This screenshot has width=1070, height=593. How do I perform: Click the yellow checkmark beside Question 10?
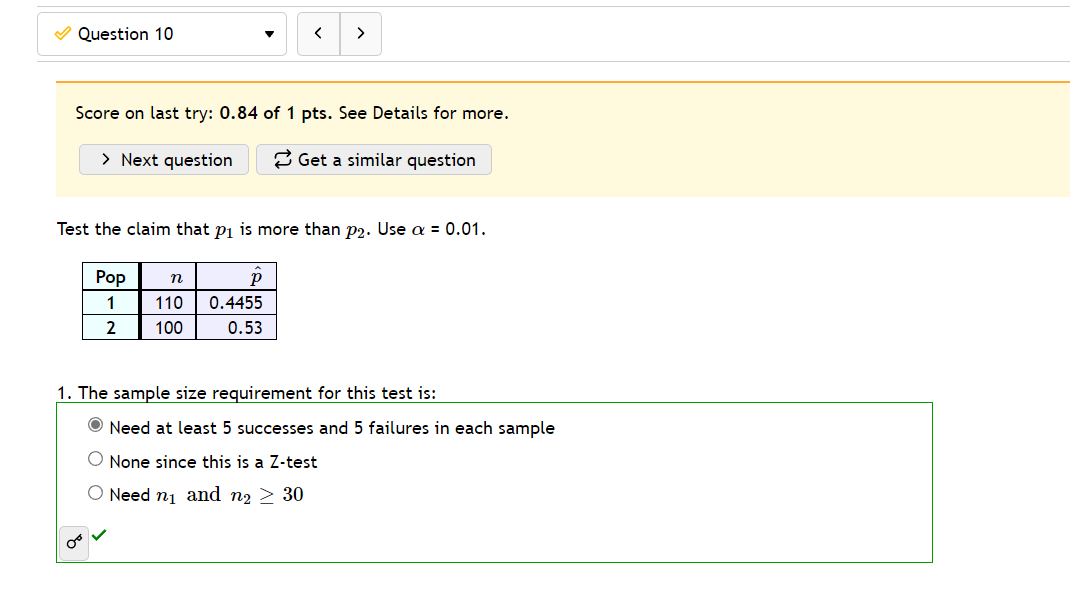point(63,33)
